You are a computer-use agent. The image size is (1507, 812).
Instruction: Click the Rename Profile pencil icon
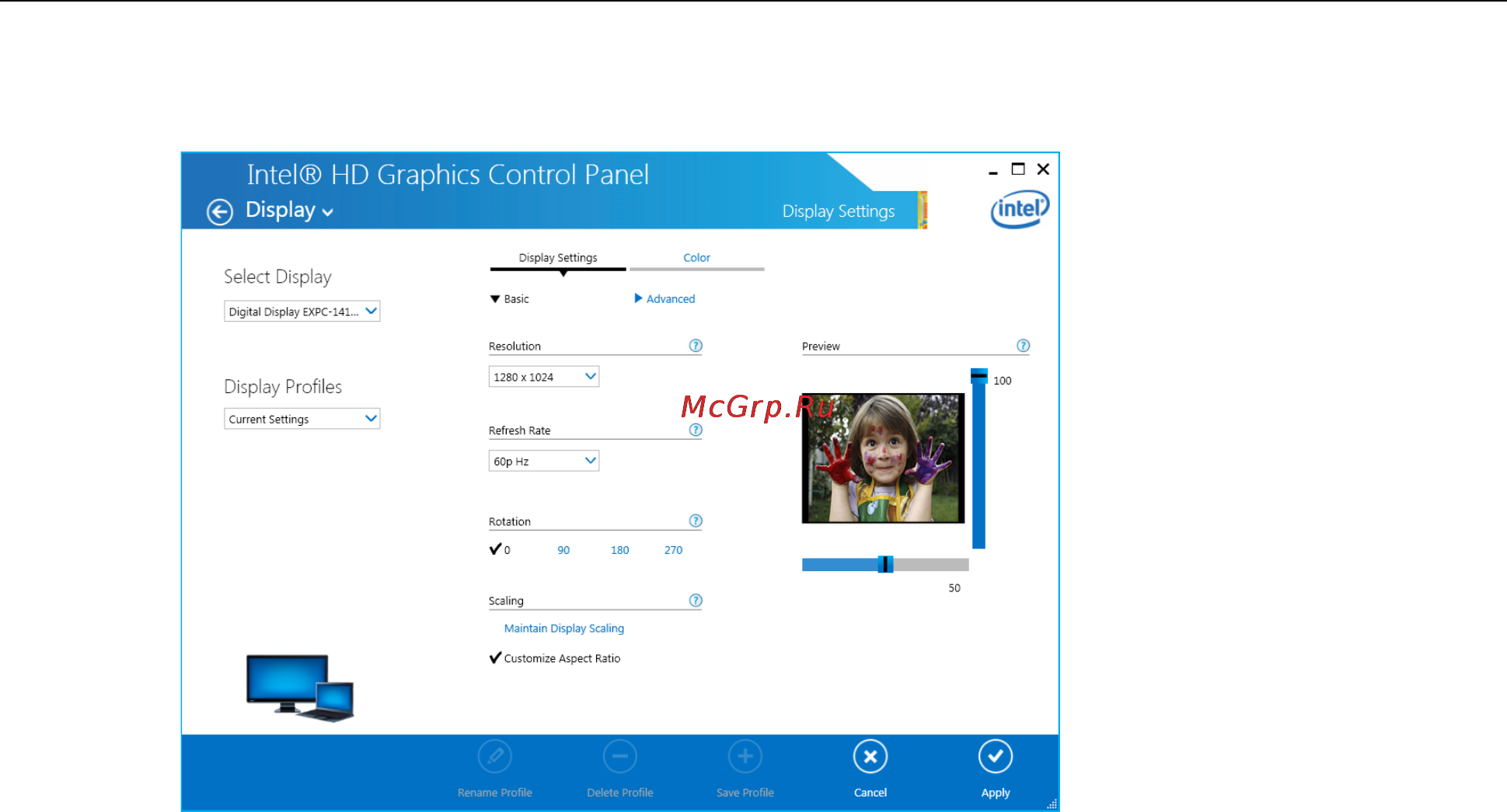495,756
